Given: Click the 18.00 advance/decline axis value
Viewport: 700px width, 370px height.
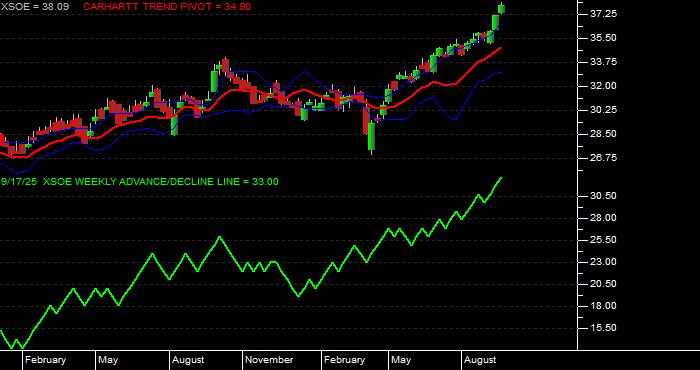Looking at the screenshot, I should point(603,306).
